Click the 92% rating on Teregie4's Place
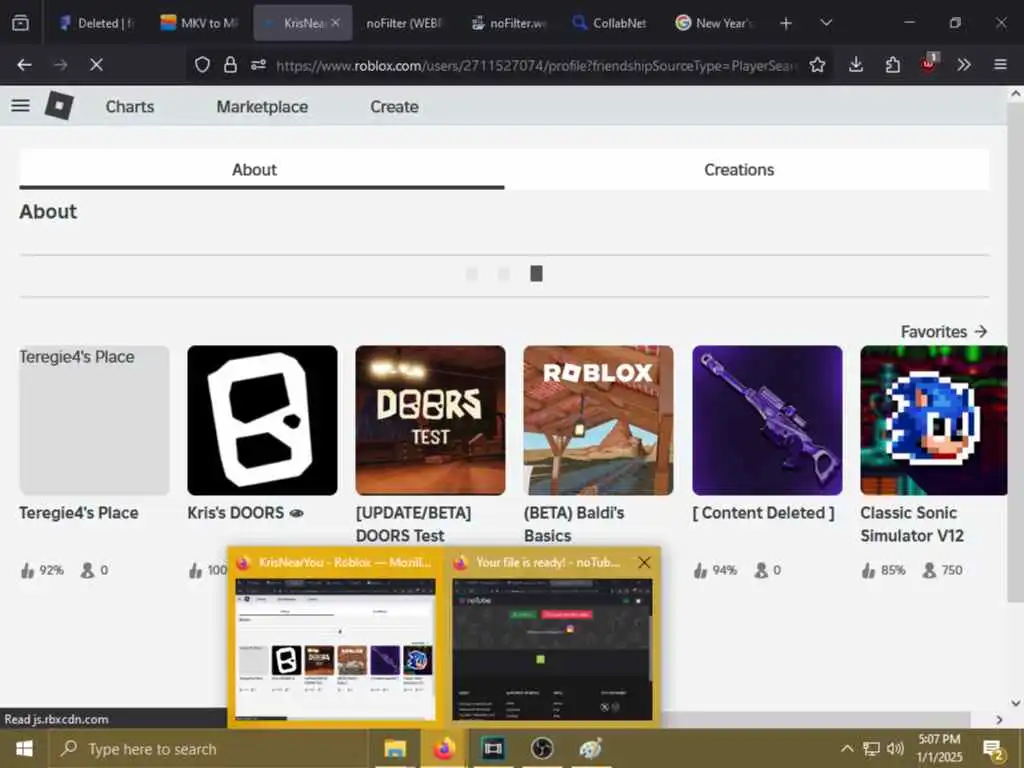This screenshot has width=1024, height=768. (42, 570)
